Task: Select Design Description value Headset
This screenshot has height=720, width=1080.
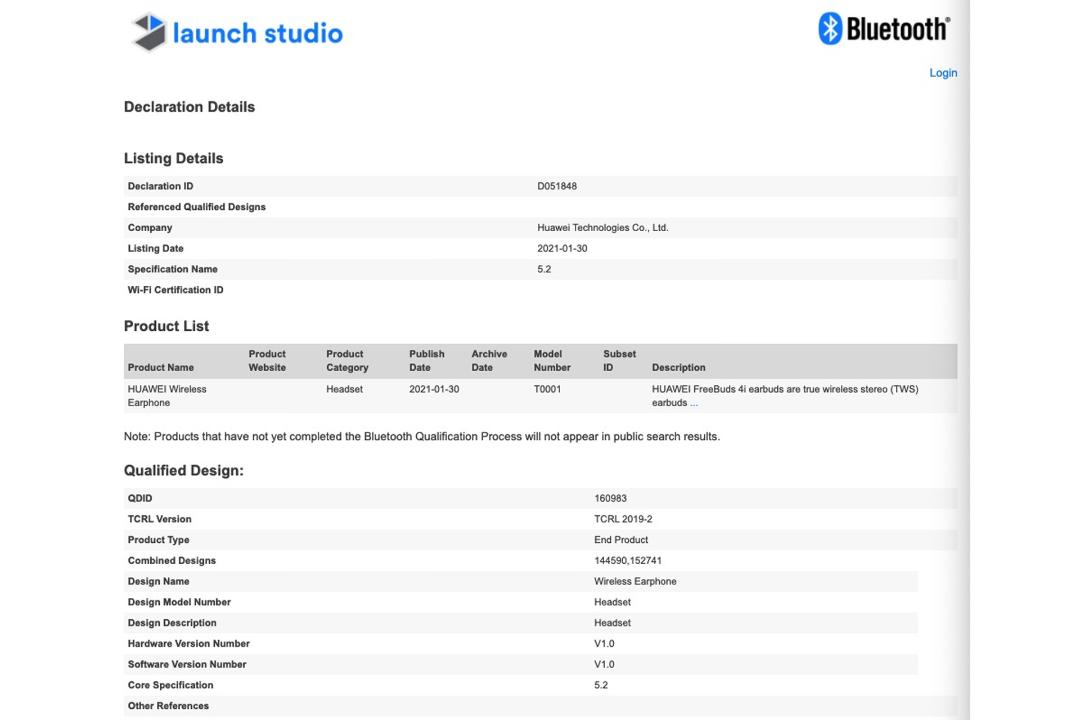Action: (612, 622)
